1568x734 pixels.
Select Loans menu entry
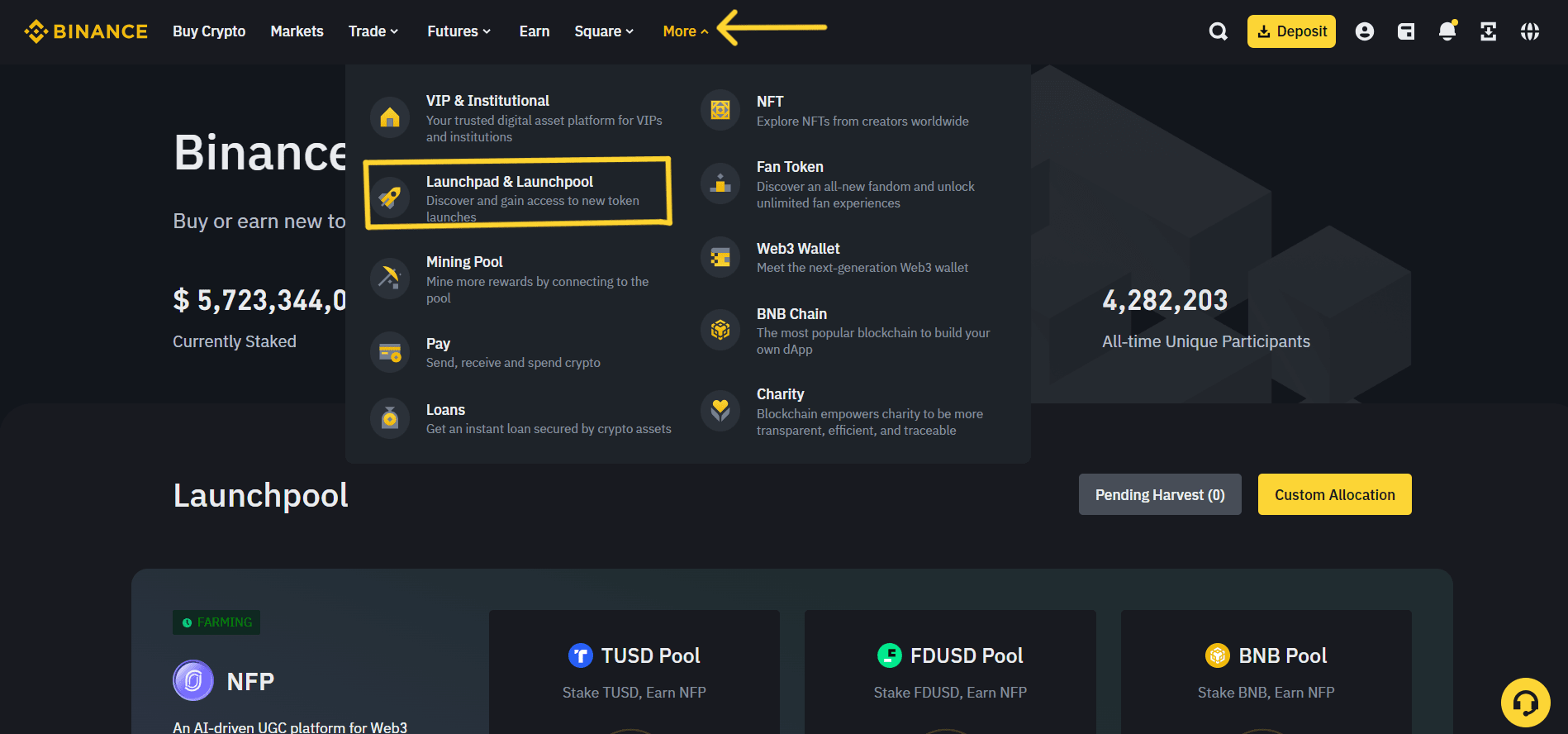[520, 419]
